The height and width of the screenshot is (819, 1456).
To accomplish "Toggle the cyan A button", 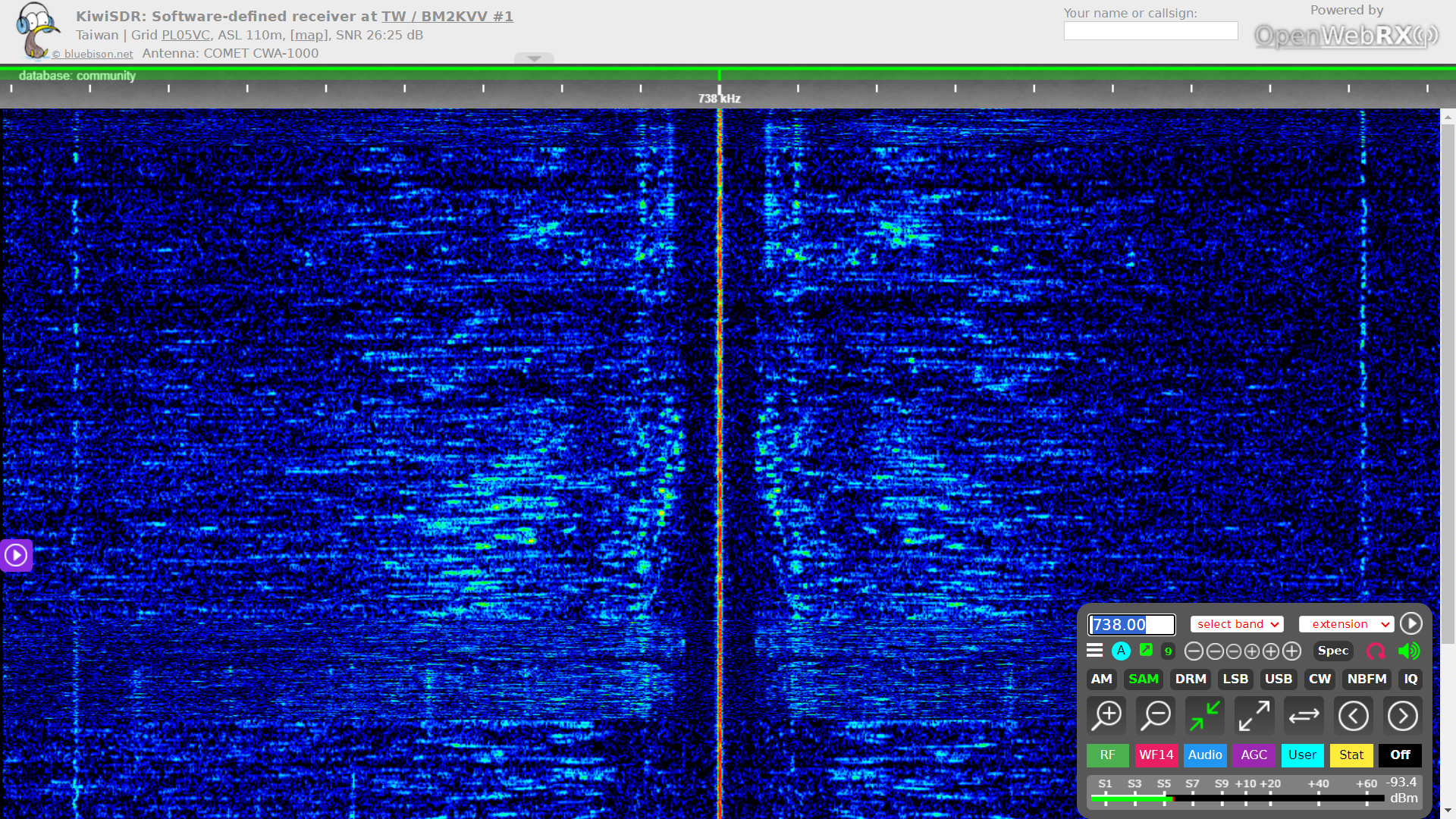I will pyautogui.click(x=1121, y=651).
